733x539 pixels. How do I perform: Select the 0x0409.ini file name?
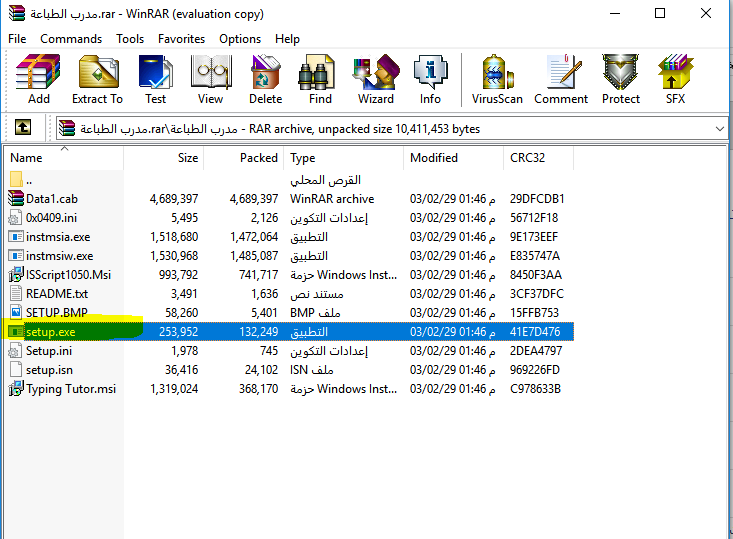(51, 218)
